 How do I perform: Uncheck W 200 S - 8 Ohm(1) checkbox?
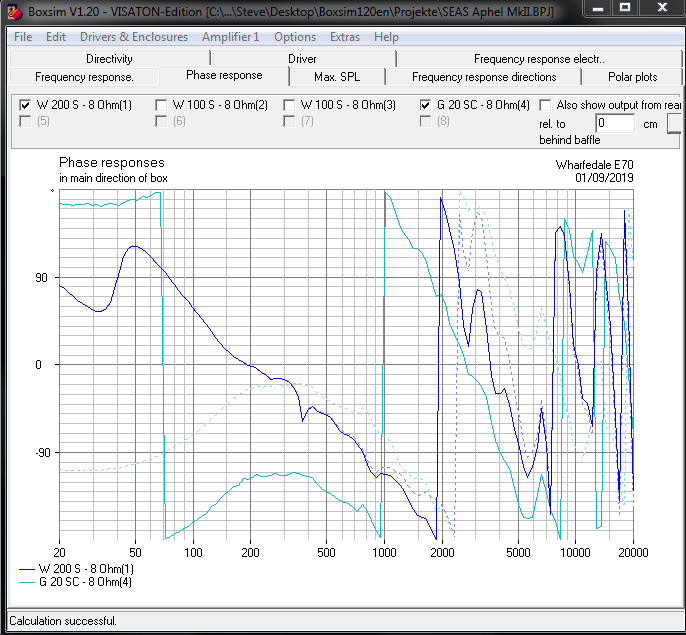click(25, 105)
